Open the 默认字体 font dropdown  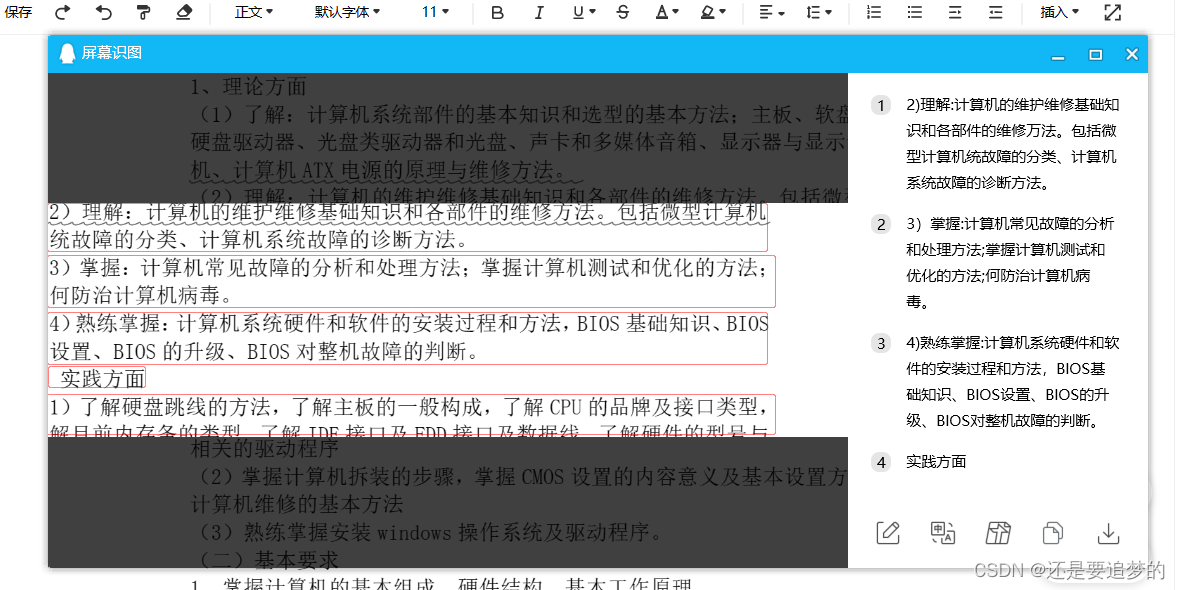click(347, 12)
